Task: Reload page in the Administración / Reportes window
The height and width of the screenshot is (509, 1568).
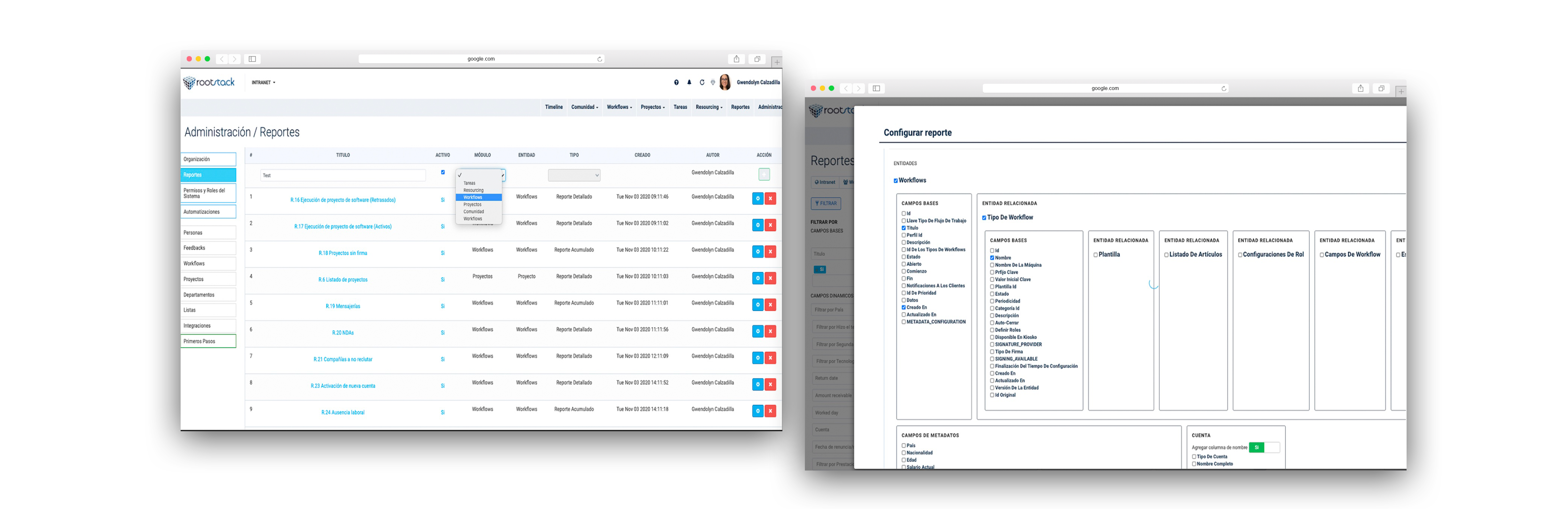Action: click(600, 59)
